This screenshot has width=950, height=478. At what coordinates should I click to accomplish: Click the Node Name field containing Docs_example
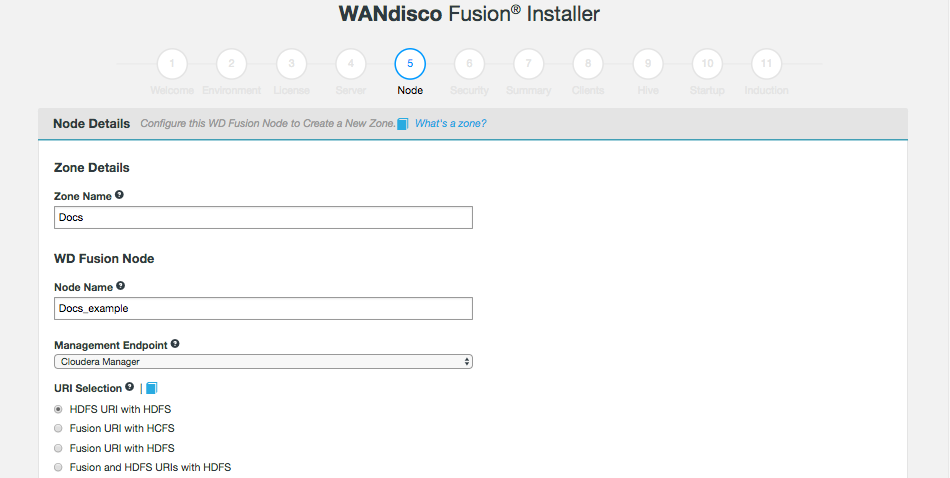click(x=264, y=308)
